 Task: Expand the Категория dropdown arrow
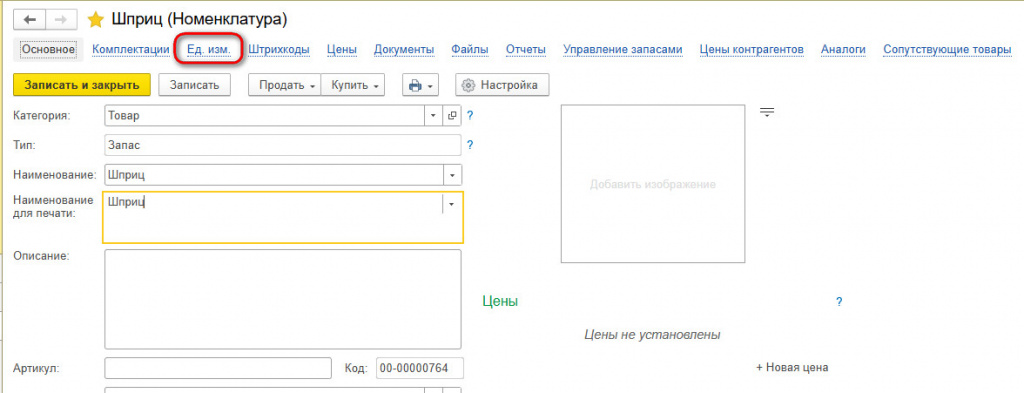pyautogui.click(x=434, y=116)
